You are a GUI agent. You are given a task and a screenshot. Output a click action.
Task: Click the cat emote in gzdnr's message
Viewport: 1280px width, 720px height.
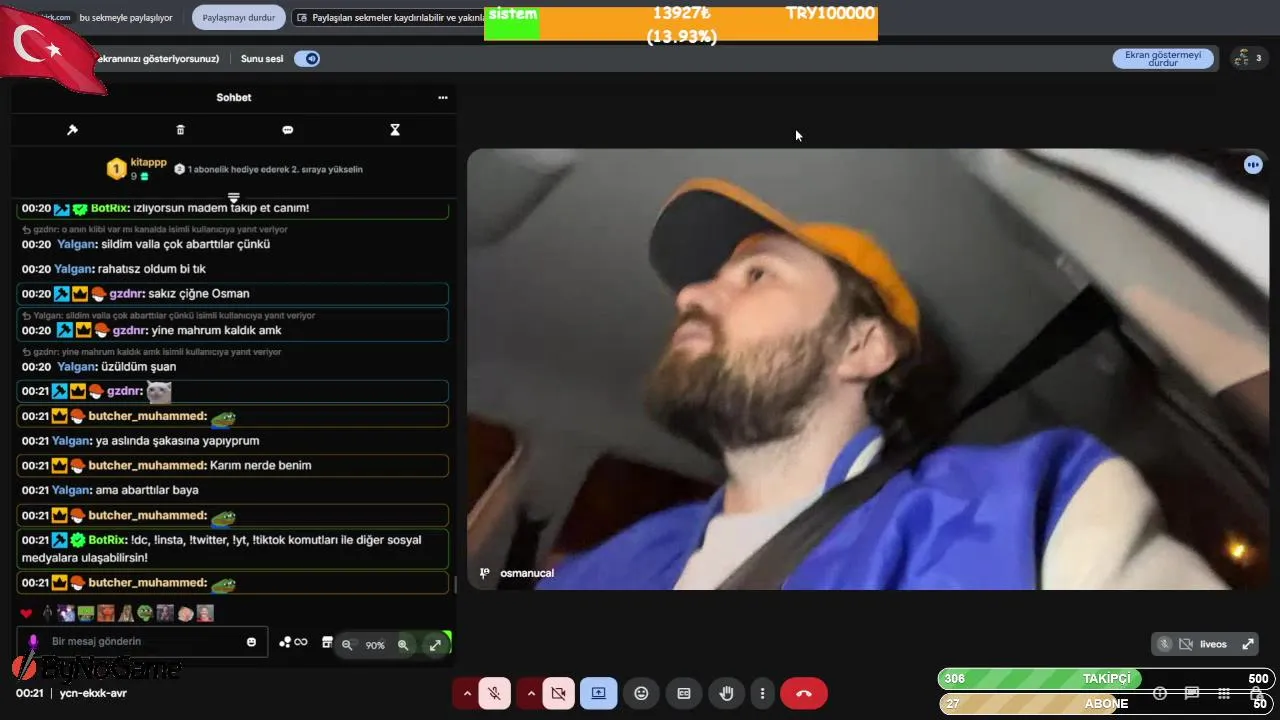tap(159, 391)
